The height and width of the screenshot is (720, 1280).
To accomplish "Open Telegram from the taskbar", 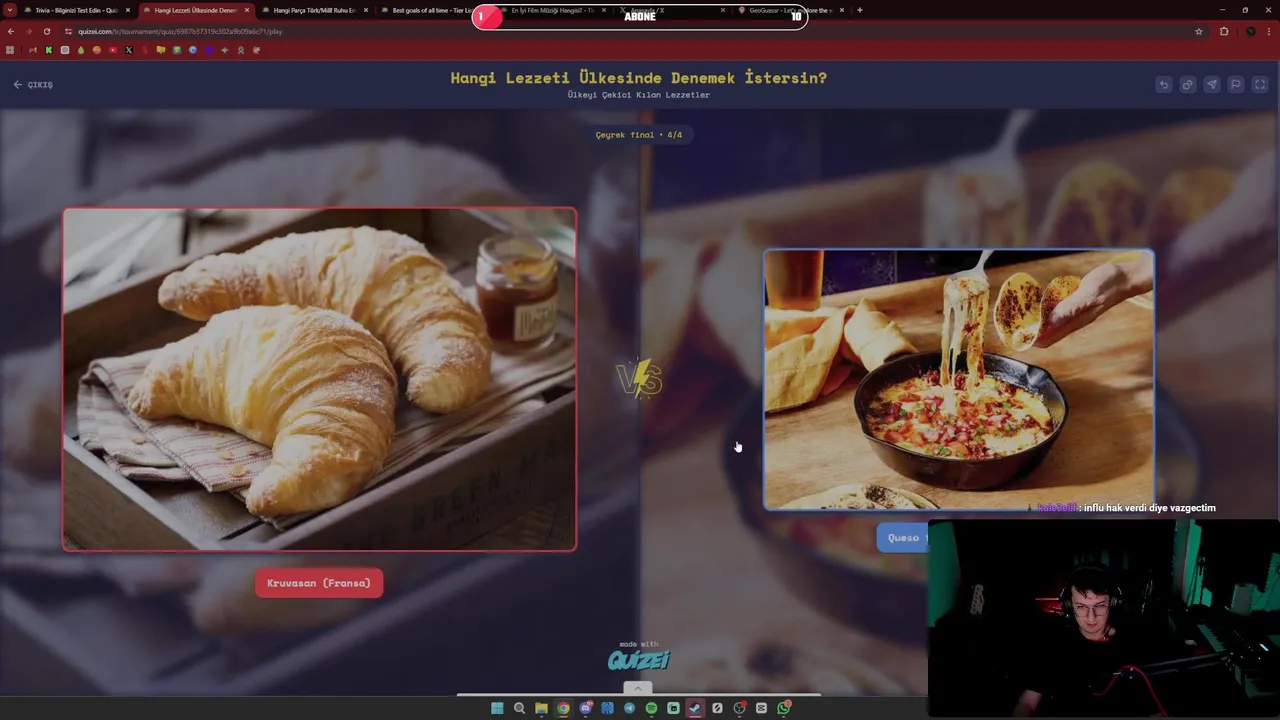I will (x=629, y=708).
